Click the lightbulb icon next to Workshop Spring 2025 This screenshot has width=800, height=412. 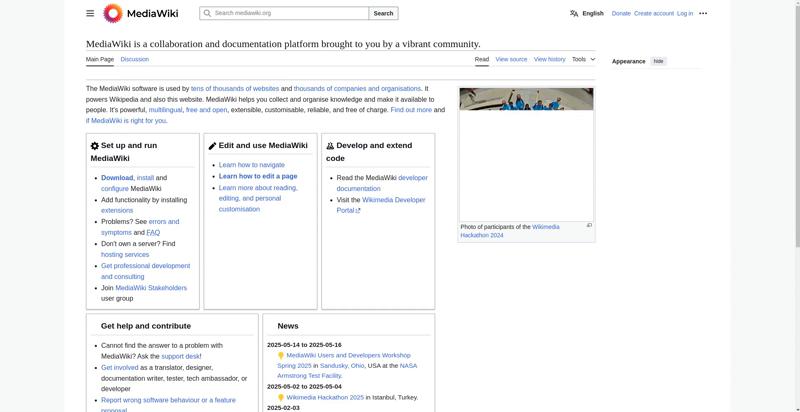tap(281, 356)
